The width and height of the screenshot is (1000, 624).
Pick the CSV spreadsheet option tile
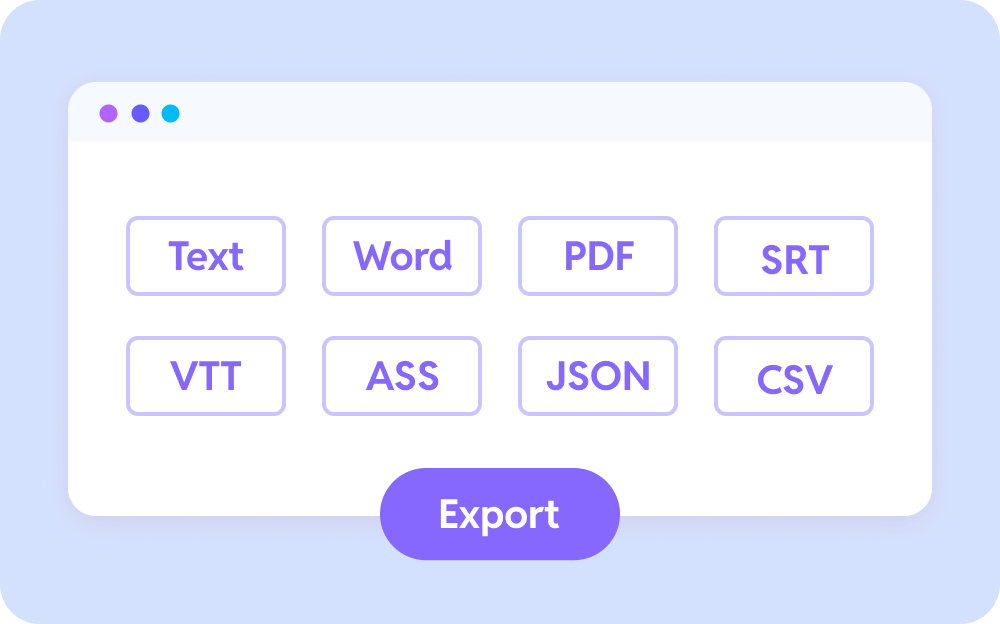[794, 376]
